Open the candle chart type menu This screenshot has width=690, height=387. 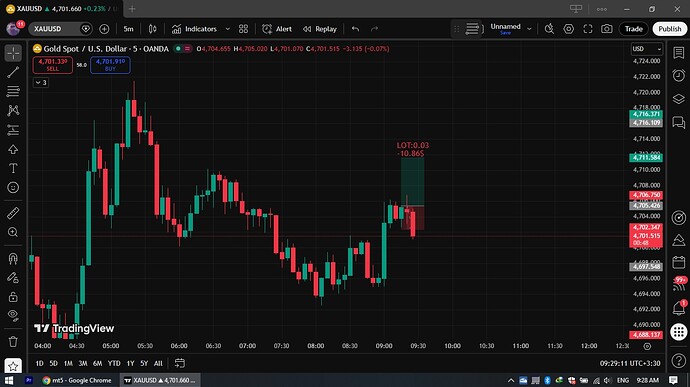pos(152,29)
